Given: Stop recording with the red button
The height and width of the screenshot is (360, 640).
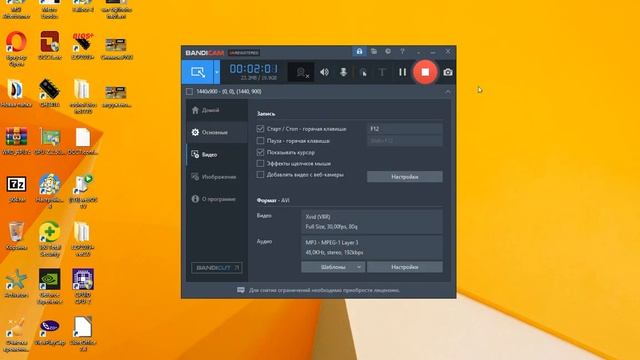Looking at the screenshot, I should tap(425, 72).
